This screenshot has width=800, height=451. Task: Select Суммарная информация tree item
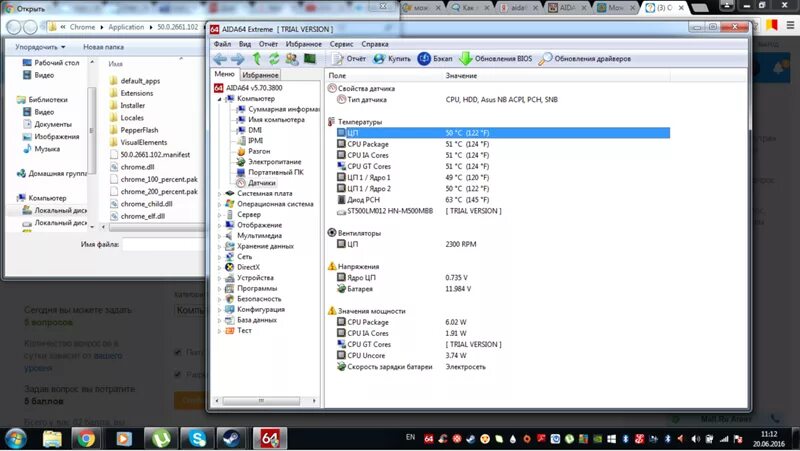coord(278,109)
